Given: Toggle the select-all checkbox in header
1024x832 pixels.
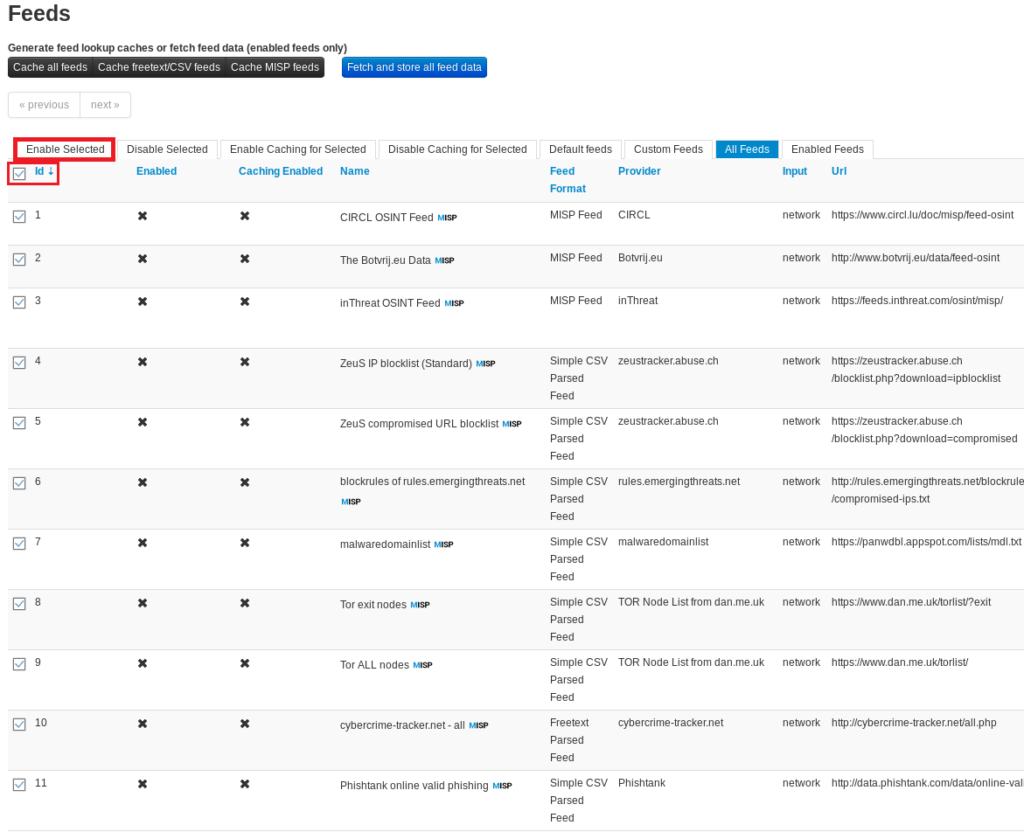Looking at the screenshot, I should click(x=19, y=173).
